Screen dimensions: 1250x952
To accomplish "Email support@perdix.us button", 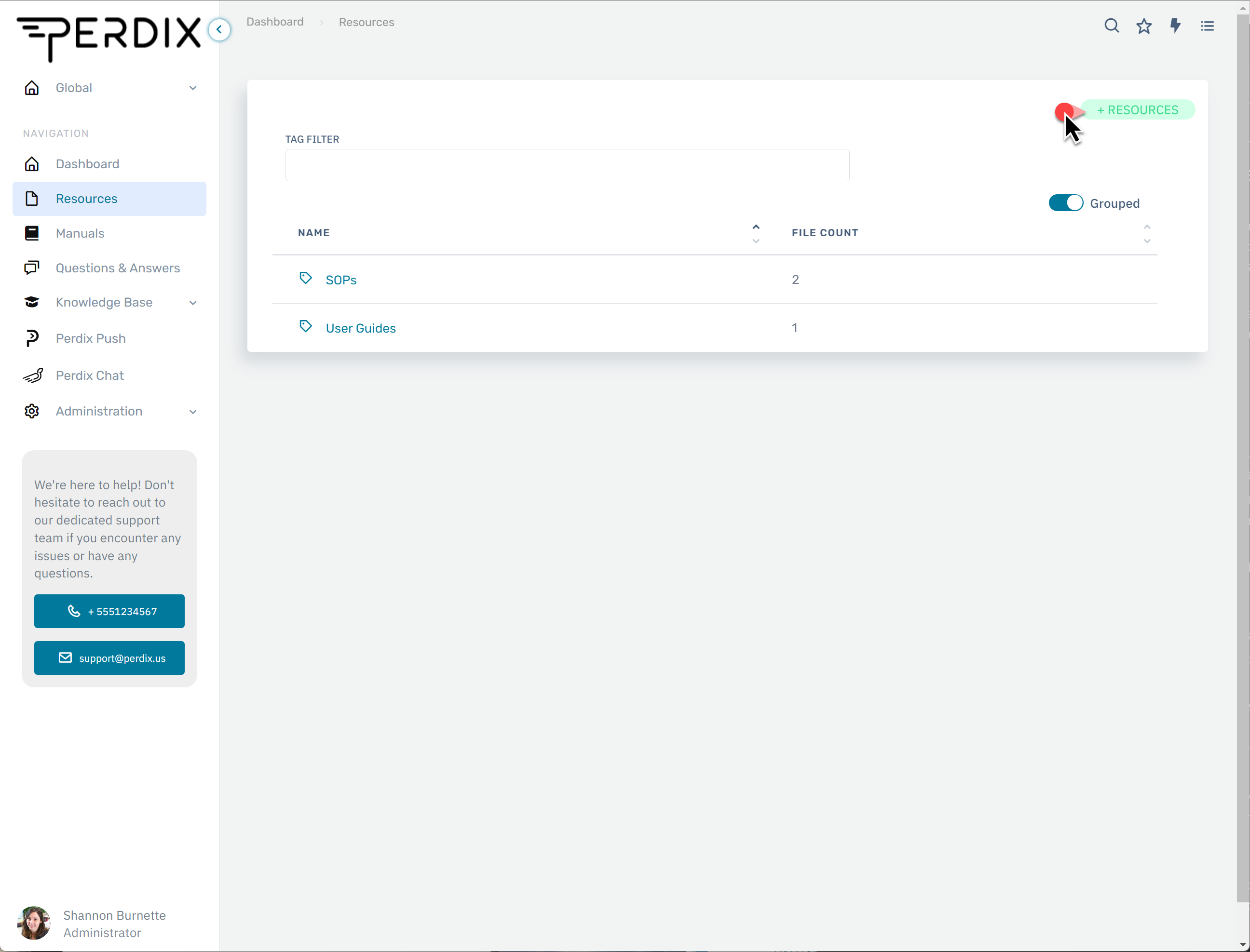I will (x=109, y=658).
